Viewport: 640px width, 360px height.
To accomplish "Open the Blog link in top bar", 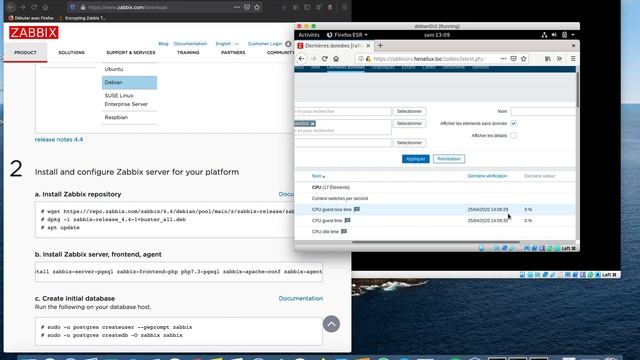I will pyautogui.click(x=163, y=44).
